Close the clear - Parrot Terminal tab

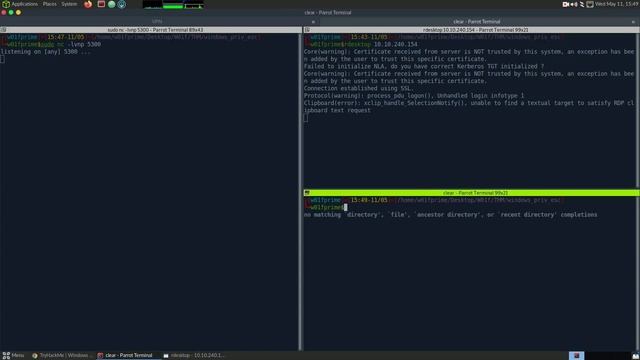(x=633, y=22)
